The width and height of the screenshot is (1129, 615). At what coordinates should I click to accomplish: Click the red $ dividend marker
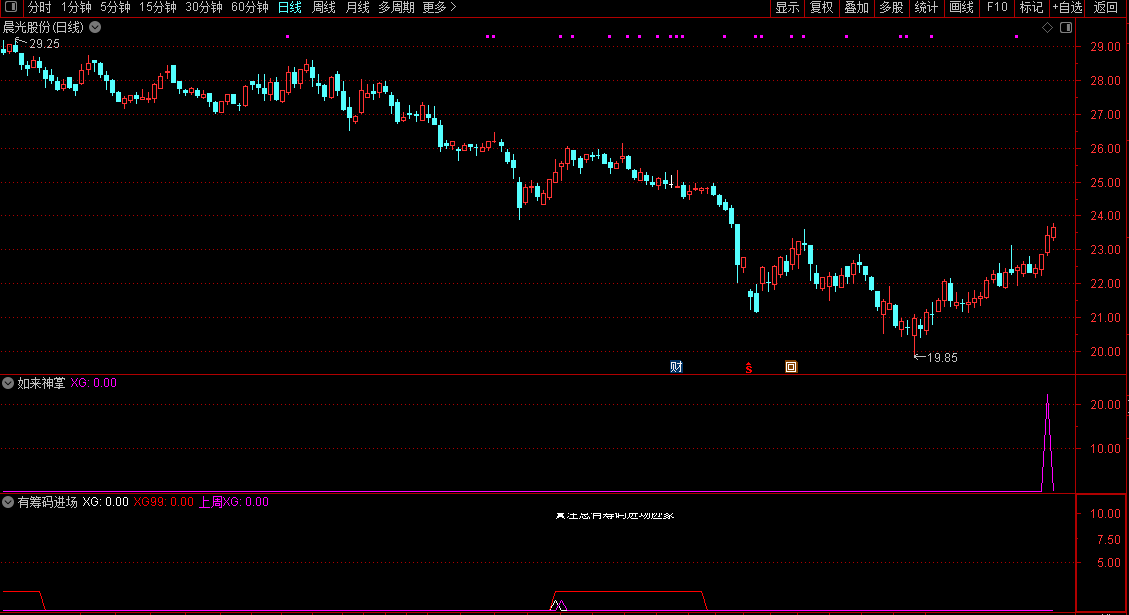[749, 367]
